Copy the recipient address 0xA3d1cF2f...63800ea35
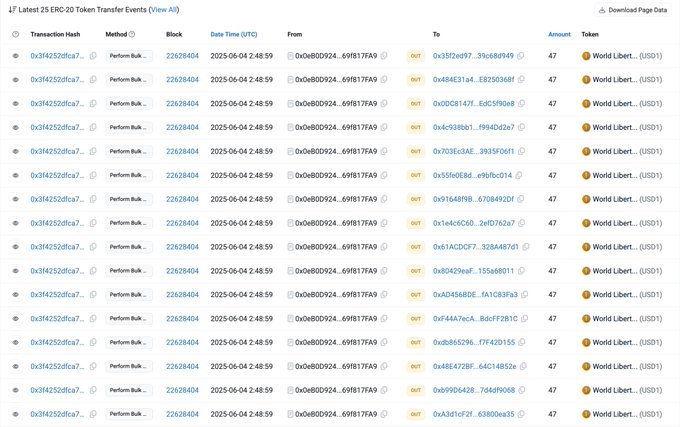This screenshot has width=680, height=427. pos(523,414)
